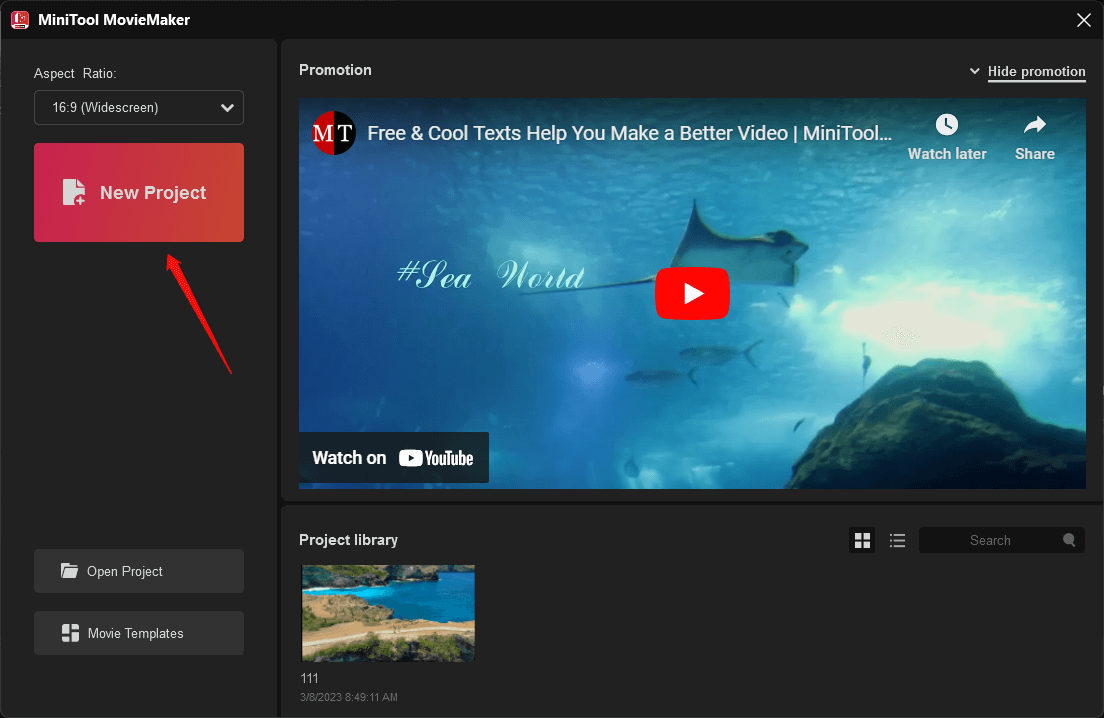
Task: Switch project library to grid view
Action: pyautogui.click(x=862, y=540)
